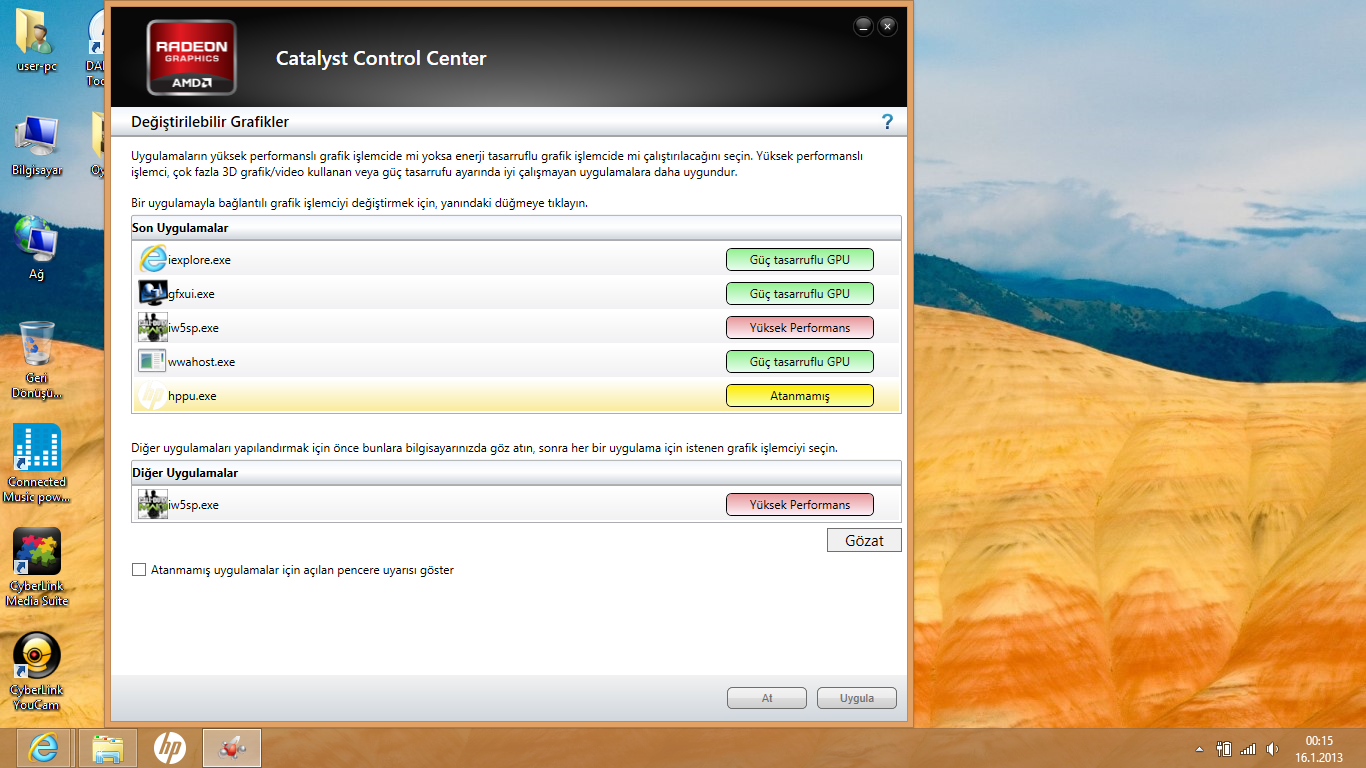Select the gfxui.exe row text
Viewport: 1366px width, 768px height.
tap(191, 294)
